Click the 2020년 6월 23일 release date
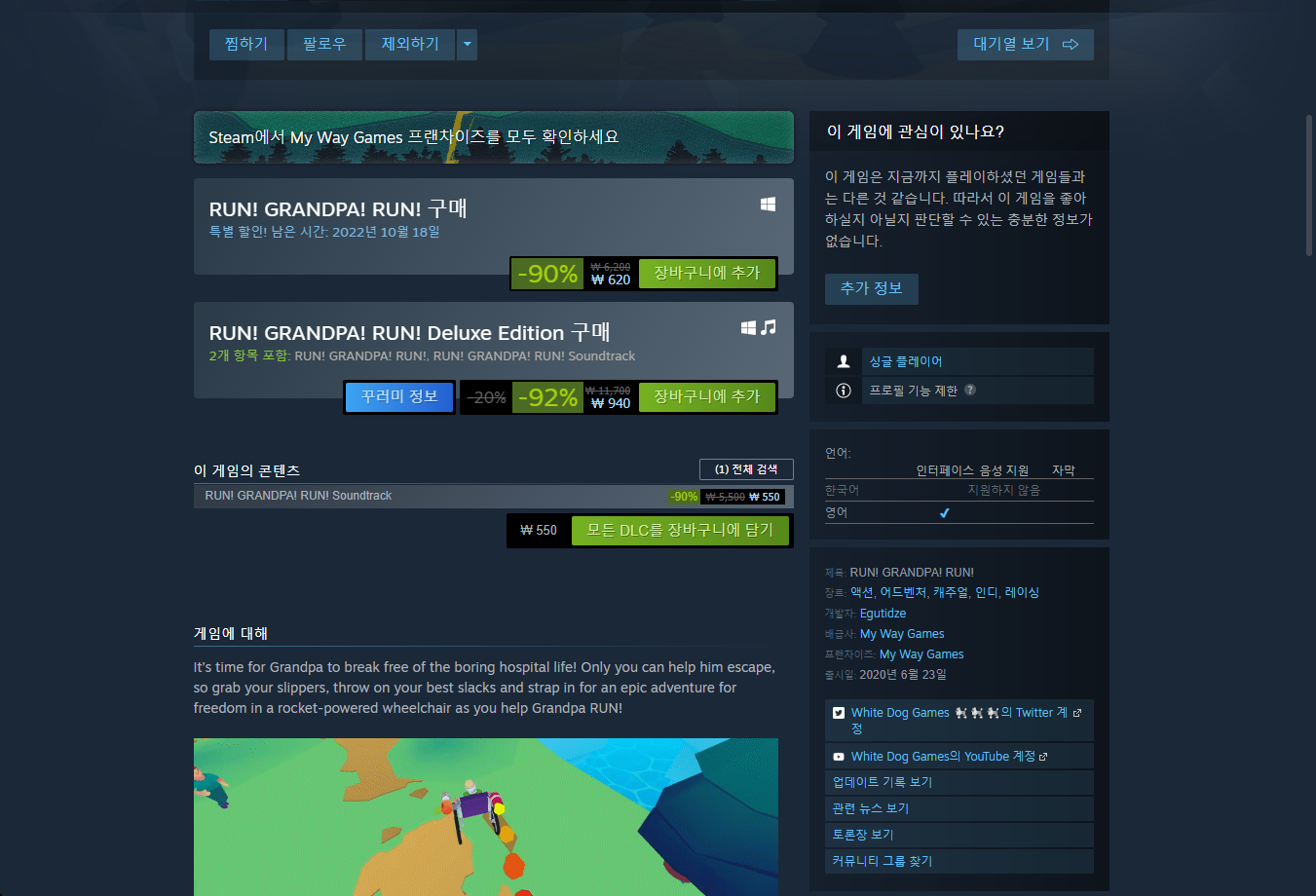Image resolution: width=1316 pixels, height=896 pixels. 903,675
